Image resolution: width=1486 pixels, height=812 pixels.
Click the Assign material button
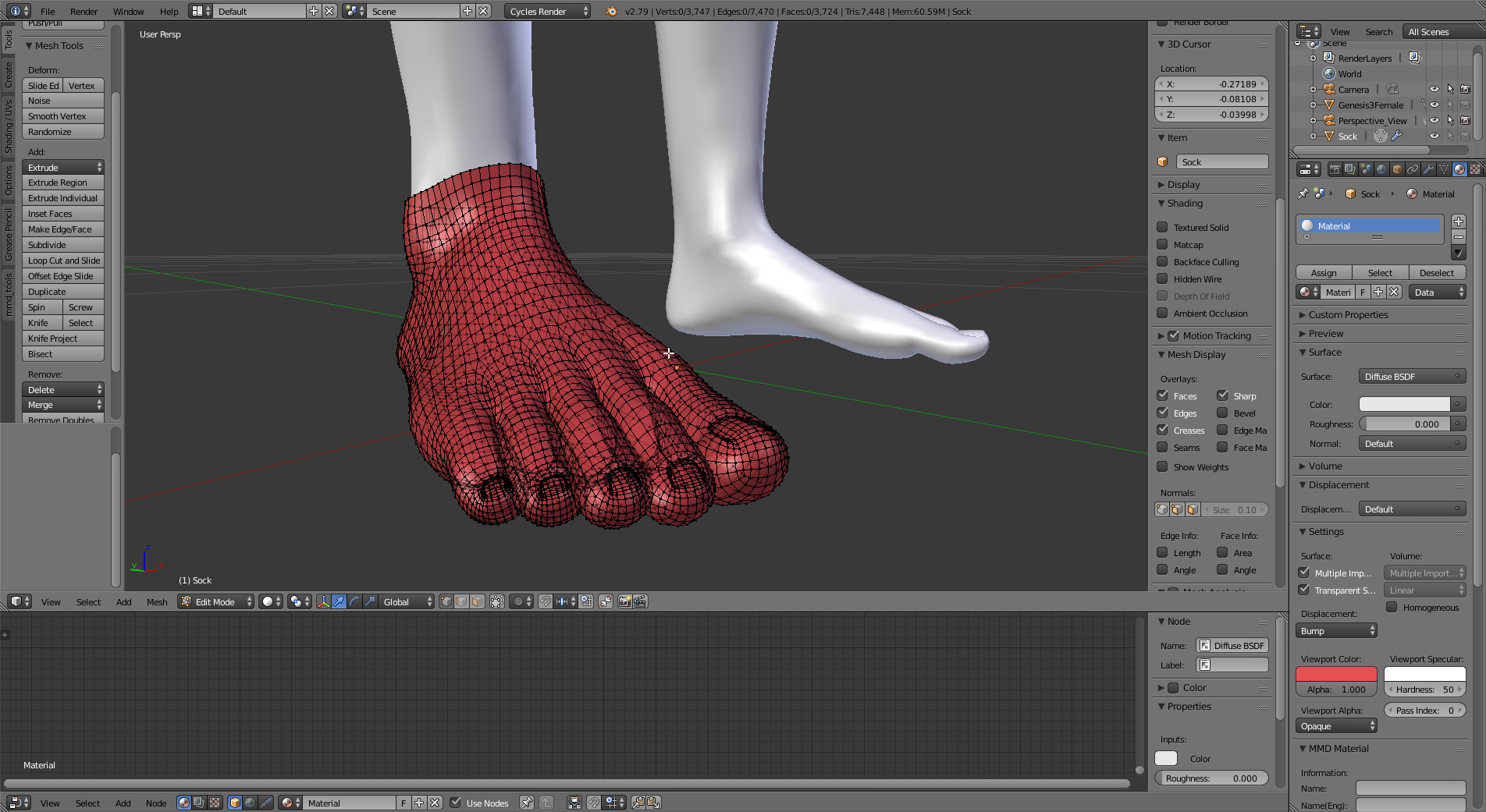click(1324, 272)
